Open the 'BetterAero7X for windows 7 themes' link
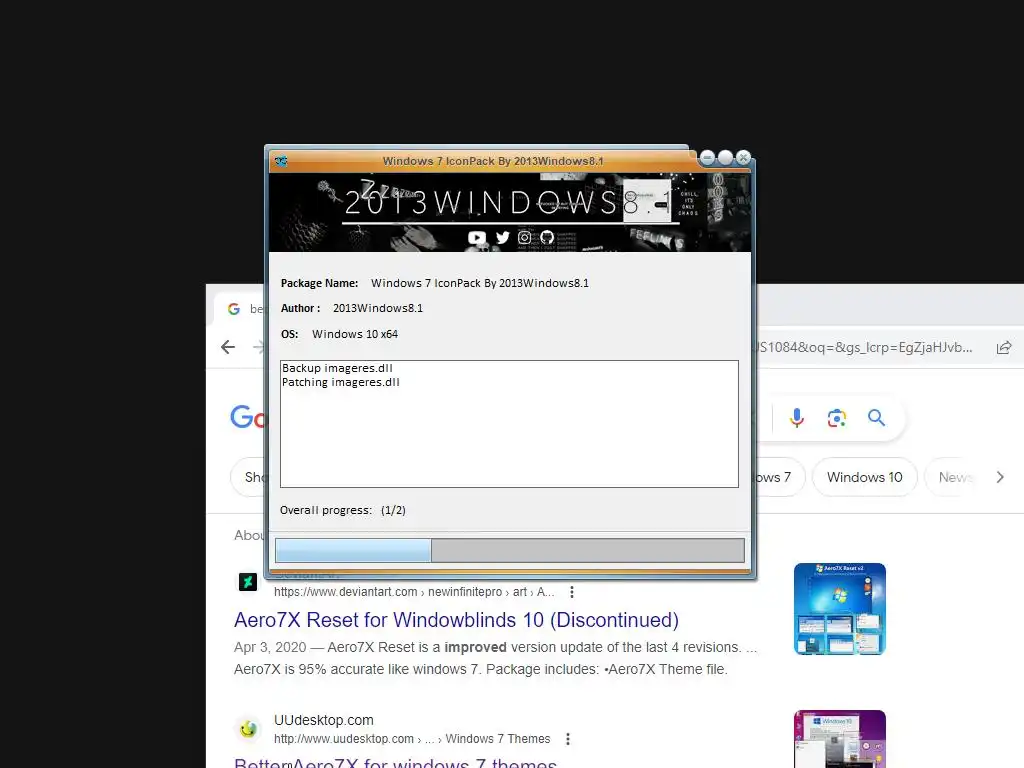The height and width of the screenshot is (768, 1024). pyautogui.click(x=395, y=761)
